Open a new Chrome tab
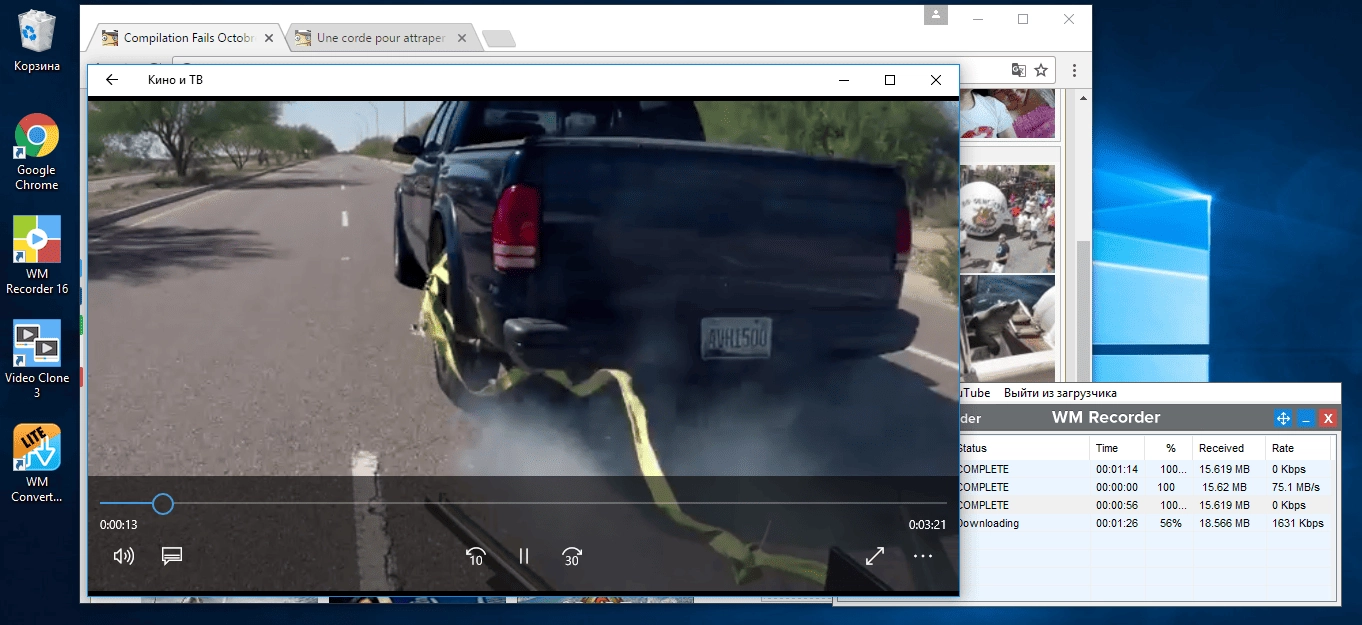This screenshot has height=625, width=1362. 498,39
